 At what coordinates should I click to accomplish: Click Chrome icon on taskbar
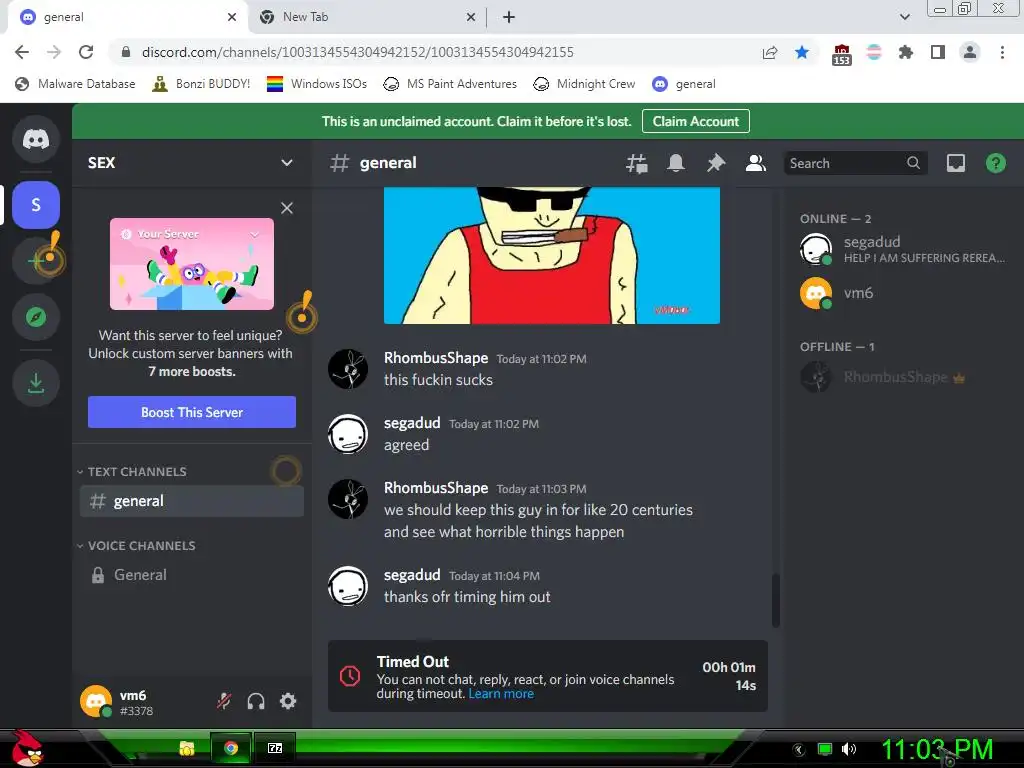click(x=231, y=748)
